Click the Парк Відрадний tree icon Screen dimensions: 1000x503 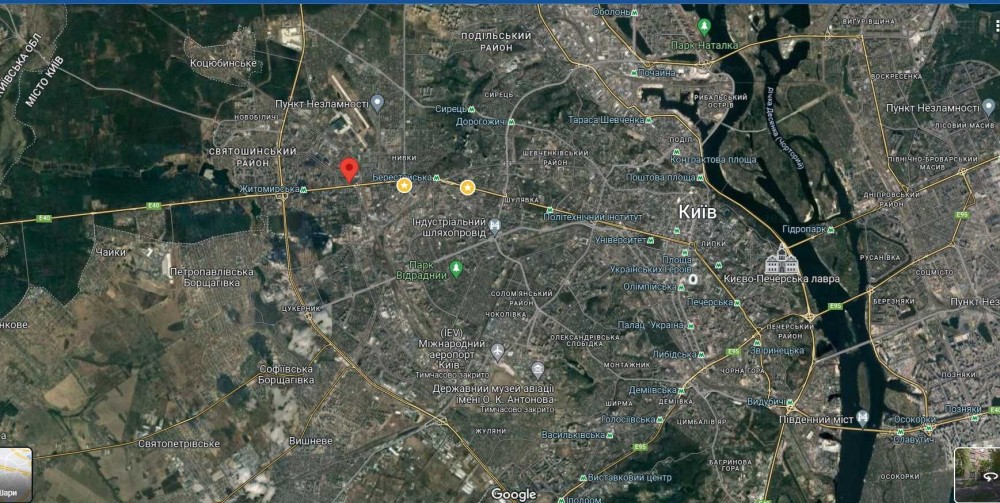(x=455, y=269)
